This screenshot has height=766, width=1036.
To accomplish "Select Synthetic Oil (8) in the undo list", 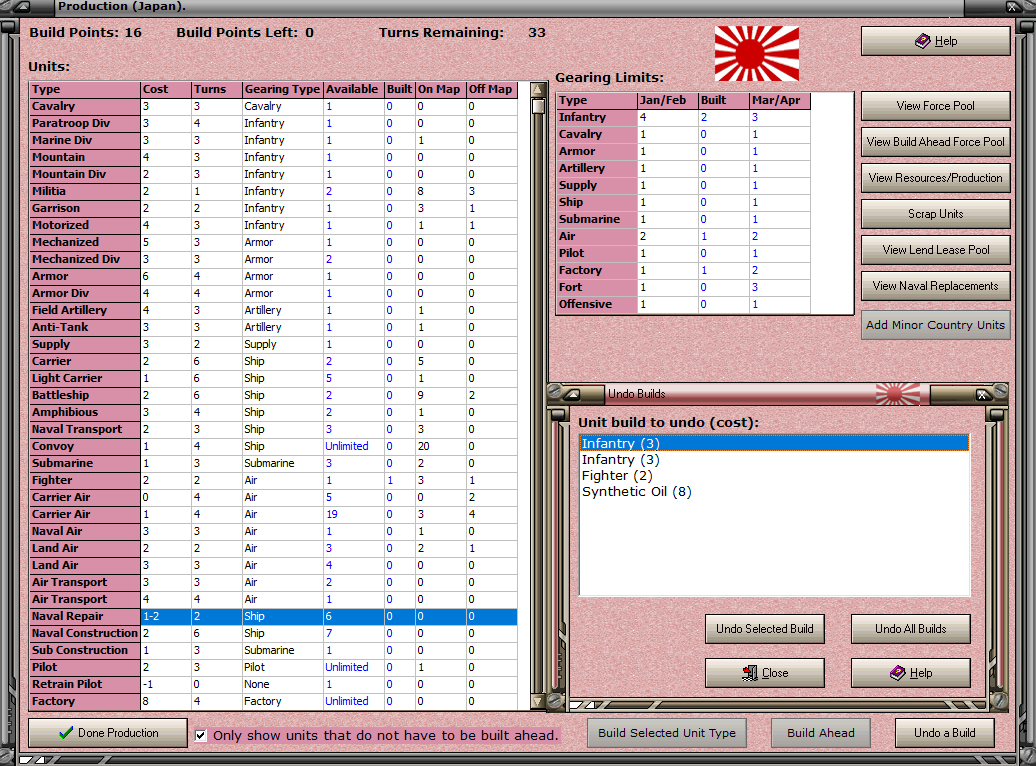I will (636, 492).
